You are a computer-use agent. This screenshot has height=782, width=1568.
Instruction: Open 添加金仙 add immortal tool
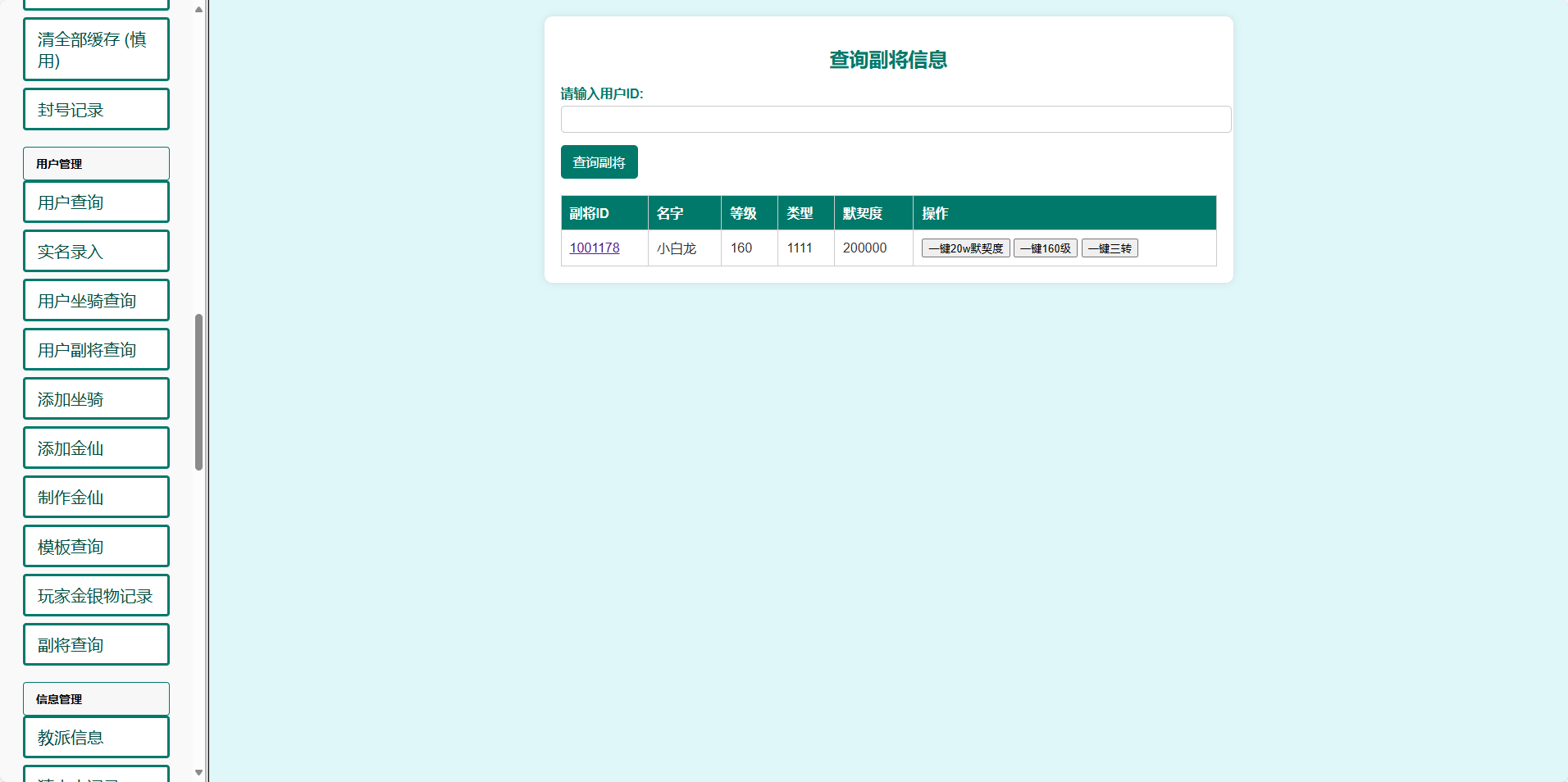pos(96,448)
